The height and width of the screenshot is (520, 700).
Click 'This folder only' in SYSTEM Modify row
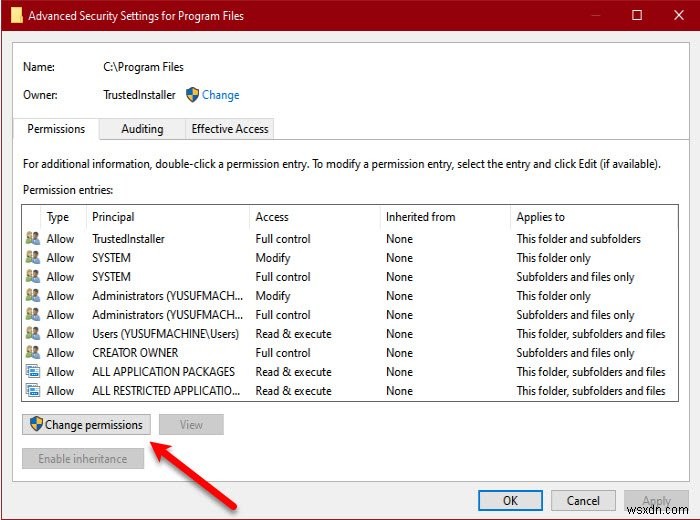tap(554, 258)
